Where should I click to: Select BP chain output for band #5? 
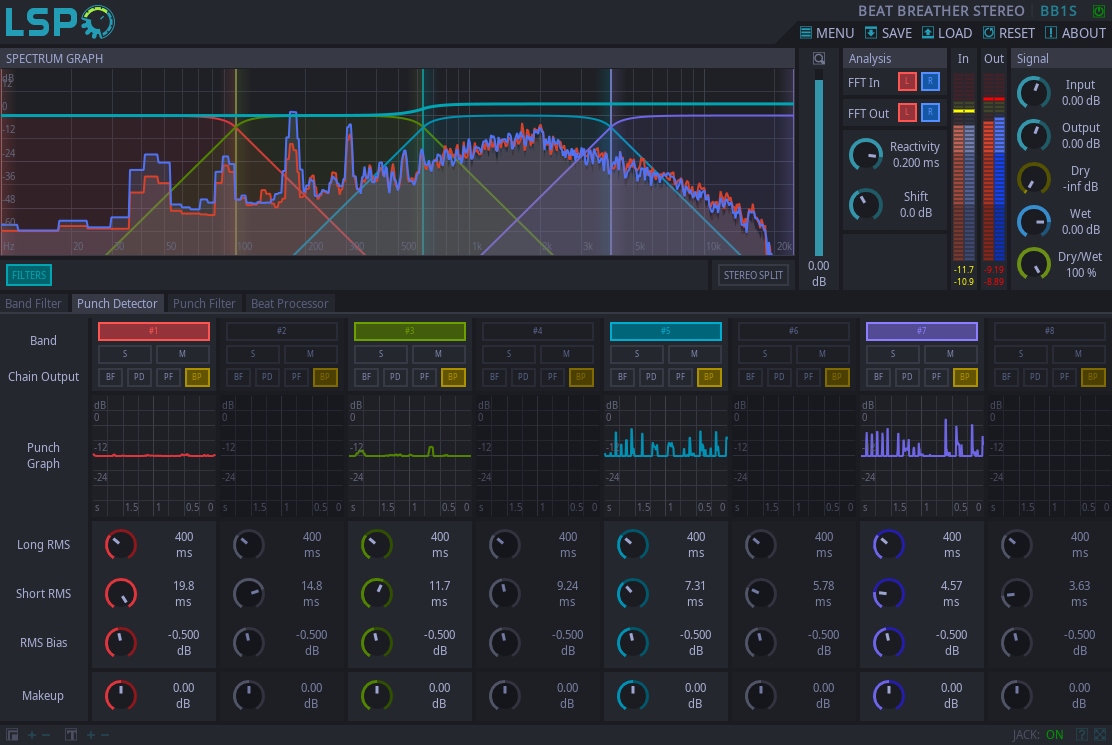click(x=709, y=377)
